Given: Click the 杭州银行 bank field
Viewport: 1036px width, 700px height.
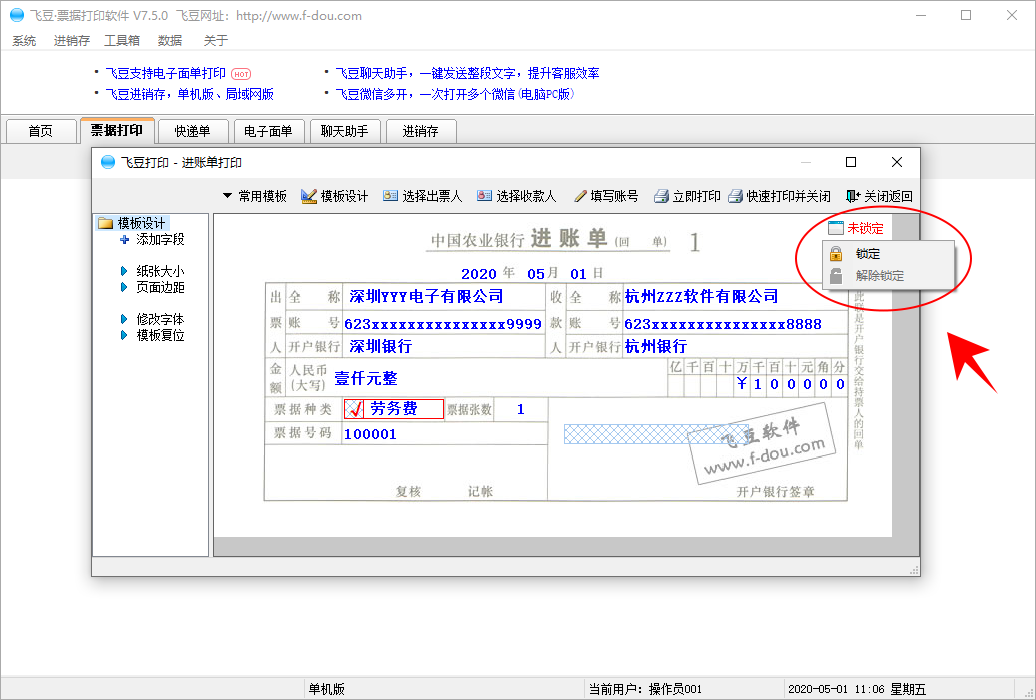Looking at the screenshot, I should 656,346.
